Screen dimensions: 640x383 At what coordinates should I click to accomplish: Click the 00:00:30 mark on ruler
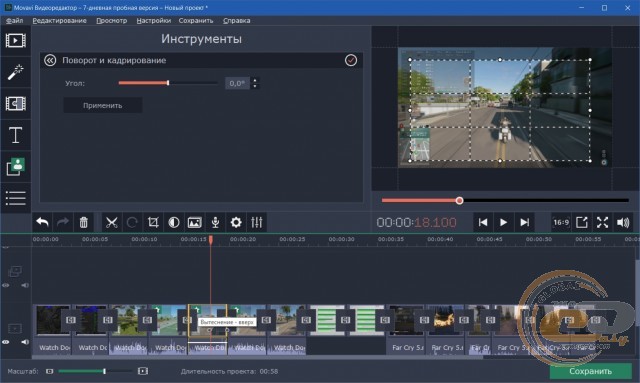pos(342,239)
